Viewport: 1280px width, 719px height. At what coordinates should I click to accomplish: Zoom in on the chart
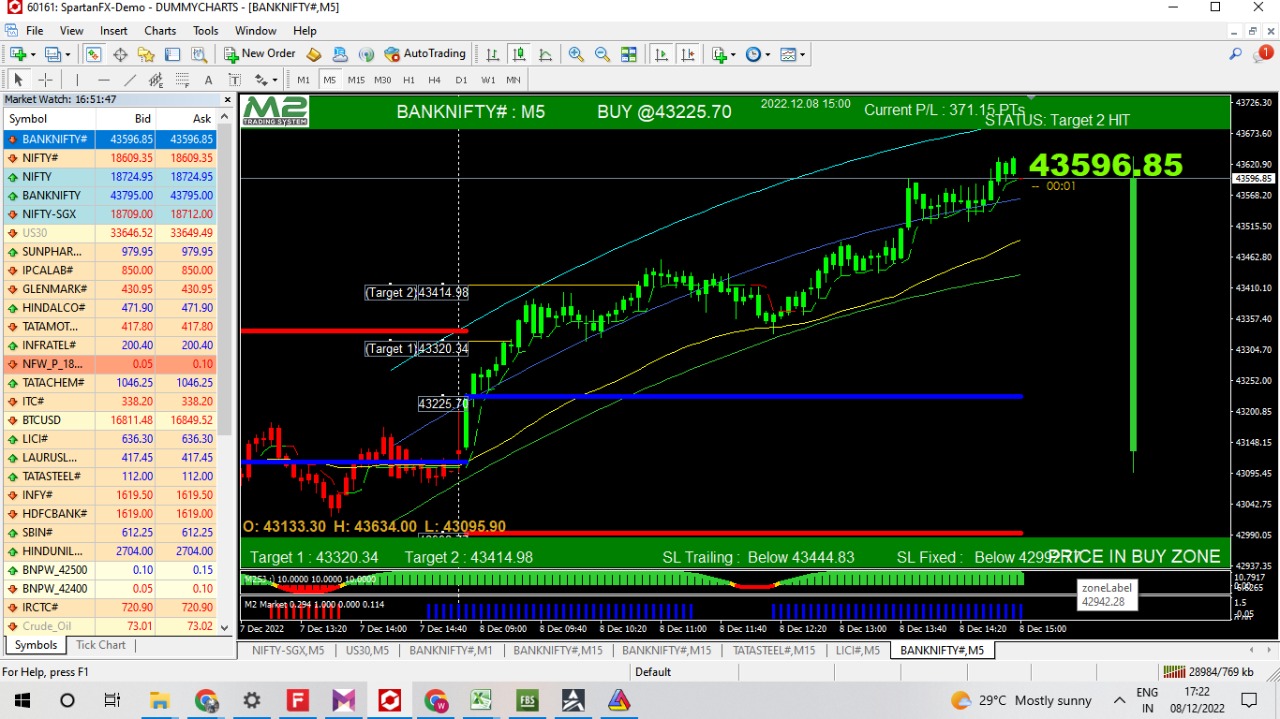tap(576, 54)
